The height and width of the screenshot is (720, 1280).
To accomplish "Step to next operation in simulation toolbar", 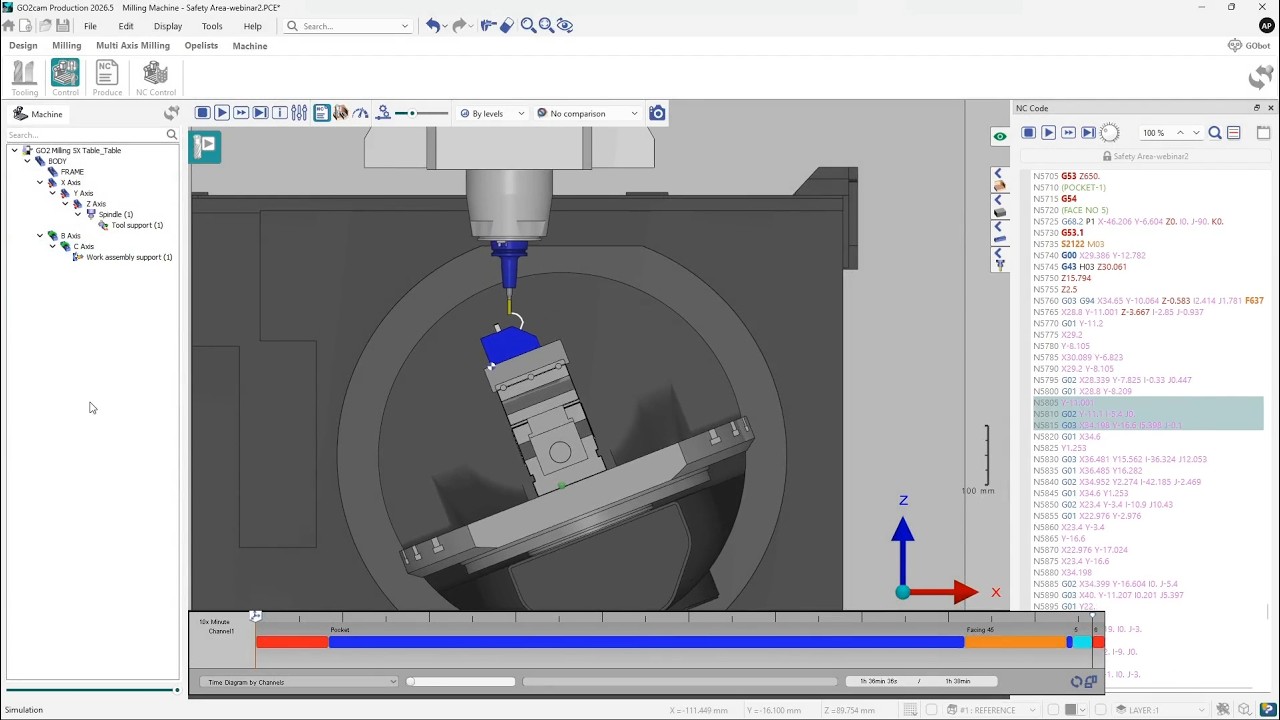I will [260, 113].
